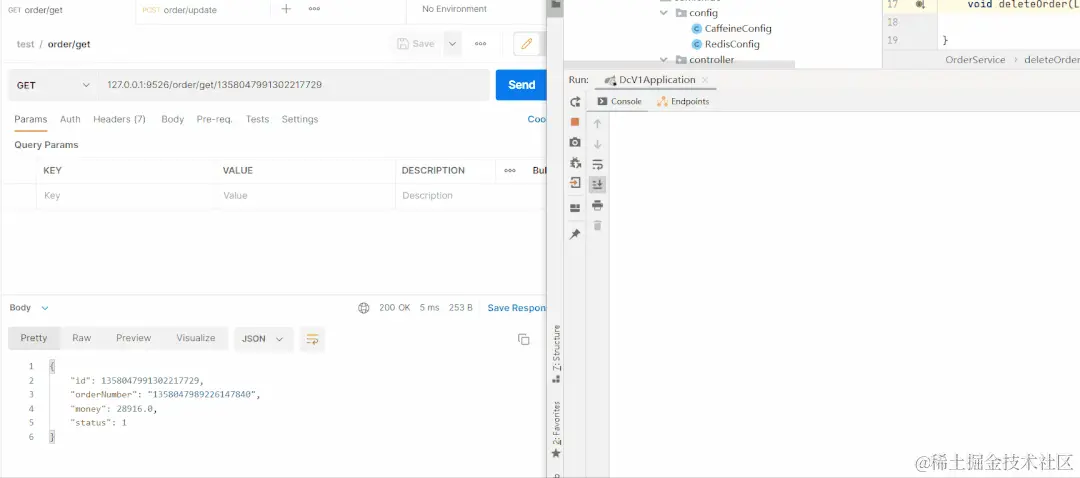This screenshot has height=478, width=1080.
Task: Select the Settings tab
Action: click(300, 119)
